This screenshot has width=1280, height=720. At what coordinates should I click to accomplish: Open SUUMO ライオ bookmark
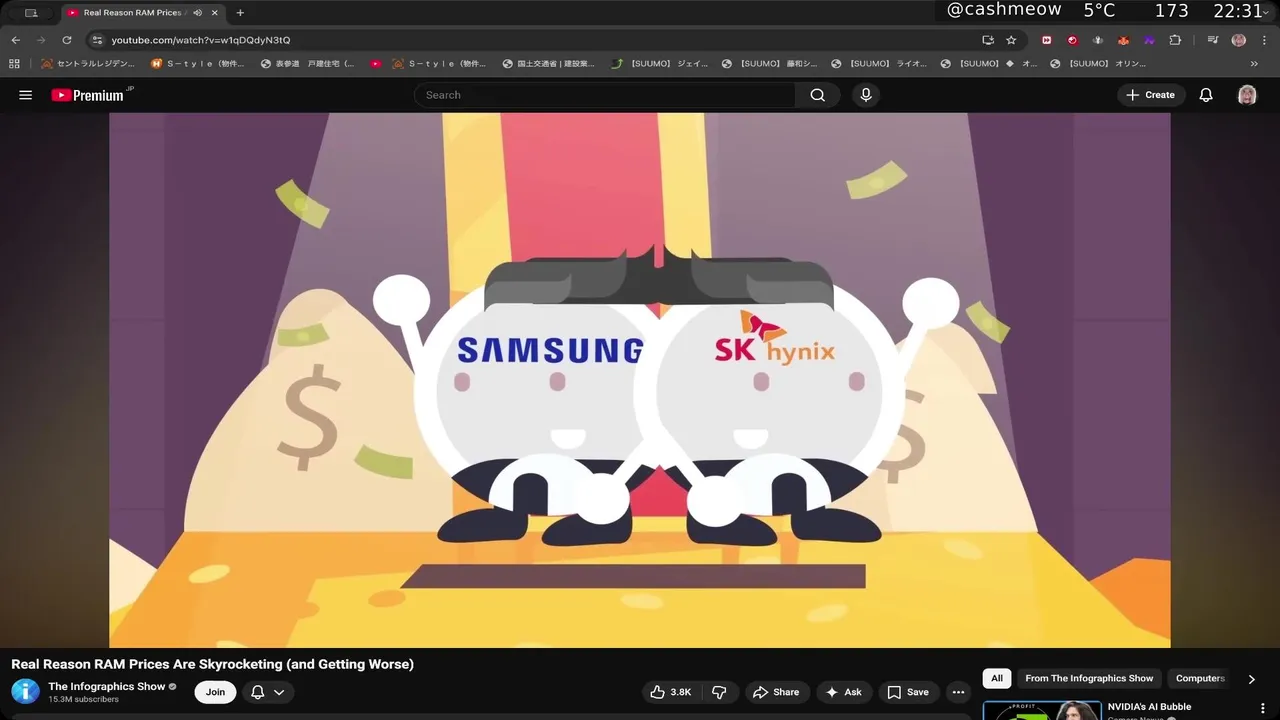pyautogui.click(x=879, y=63)
